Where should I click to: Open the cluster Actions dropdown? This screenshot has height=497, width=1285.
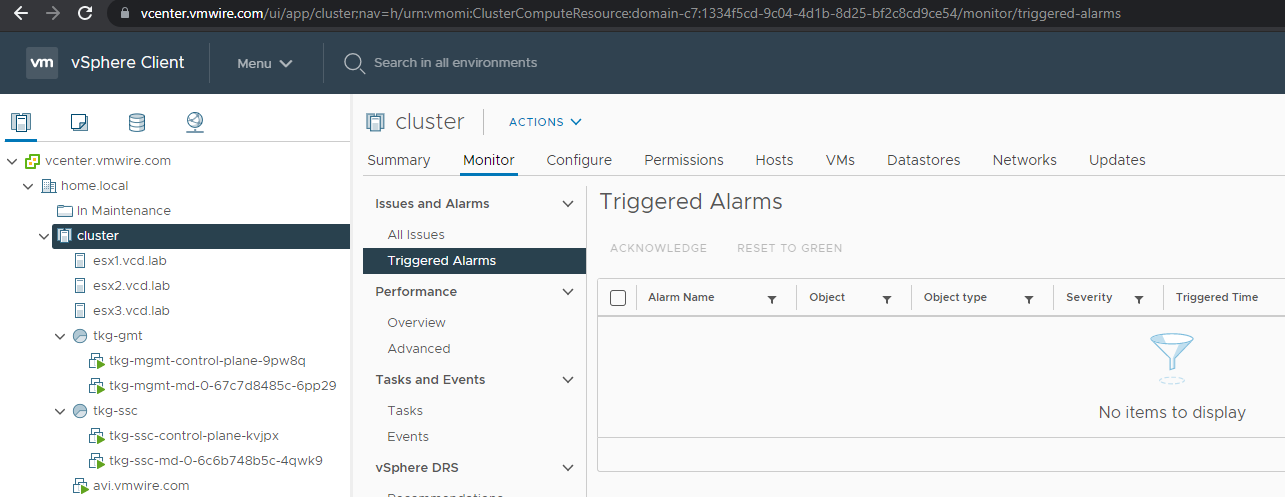coord(545,122)
